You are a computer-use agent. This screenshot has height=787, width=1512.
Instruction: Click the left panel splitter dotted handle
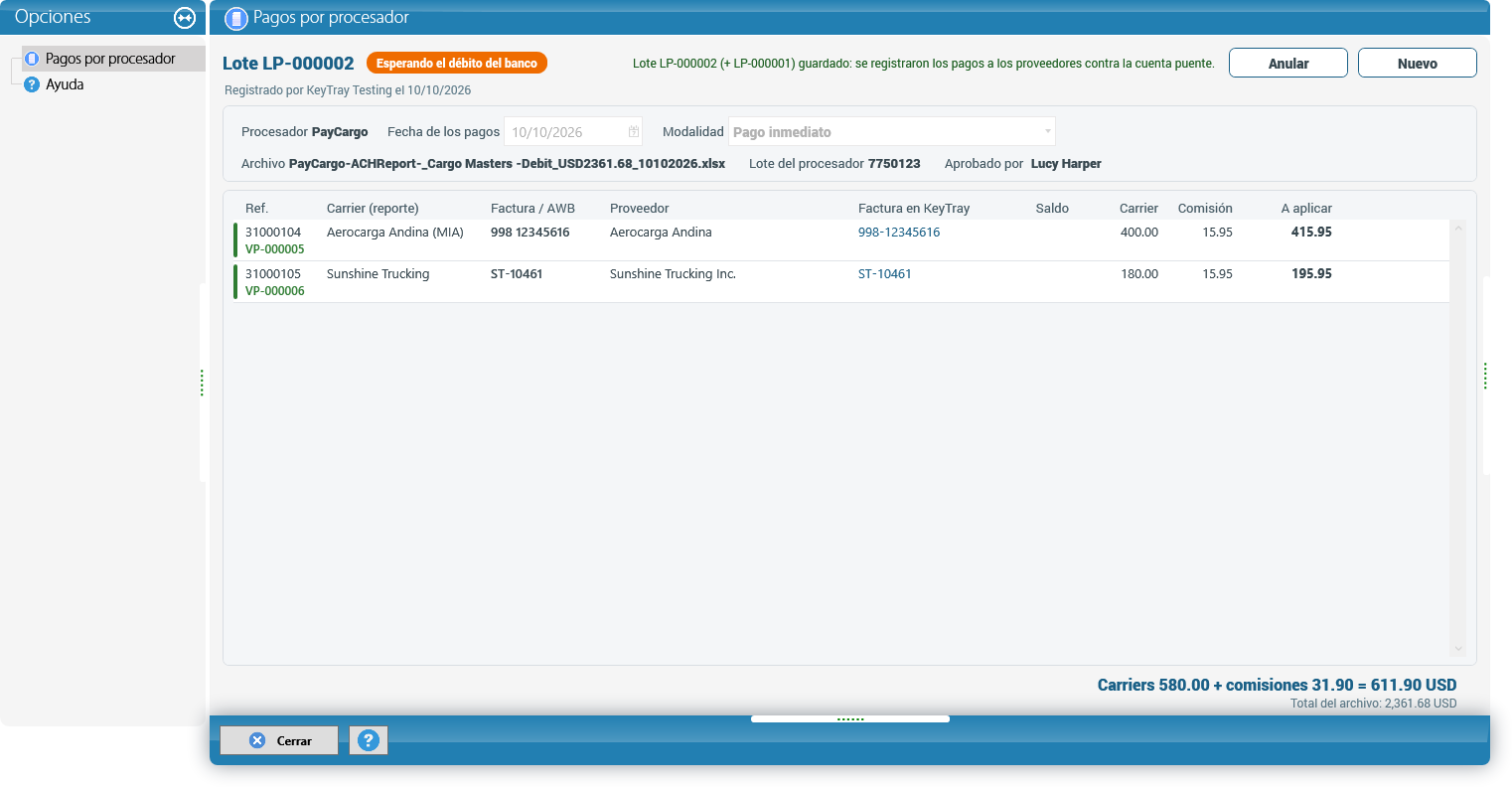point(202,383)
